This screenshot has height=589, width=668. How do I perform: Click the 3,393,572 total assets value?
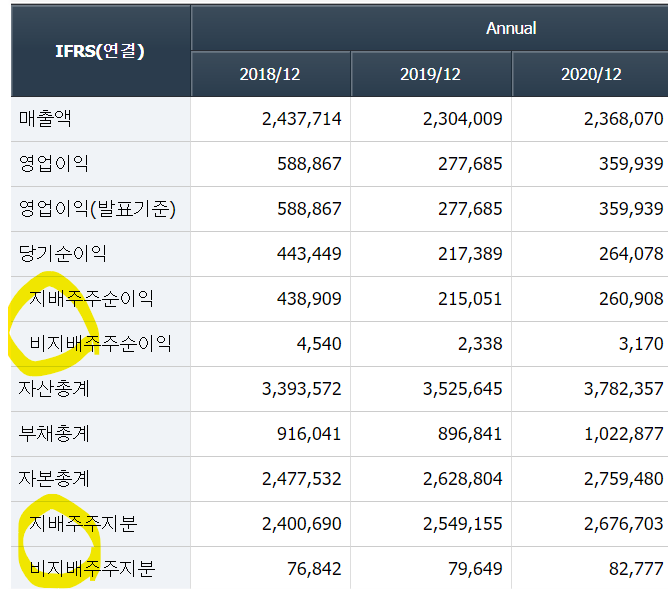click(302, 389)
